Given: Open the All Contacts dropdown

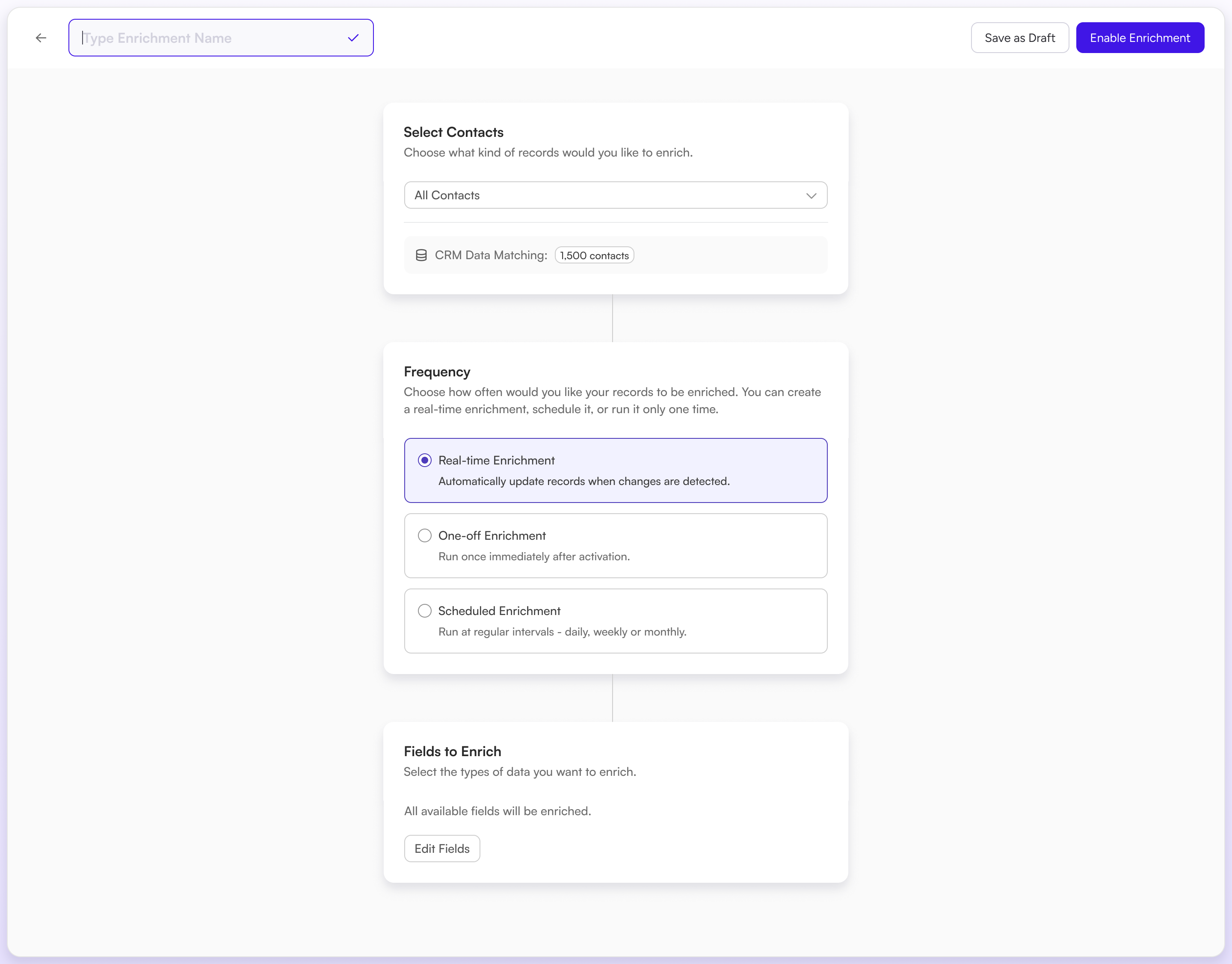Looking at the screenshot, I should (615, 195).
